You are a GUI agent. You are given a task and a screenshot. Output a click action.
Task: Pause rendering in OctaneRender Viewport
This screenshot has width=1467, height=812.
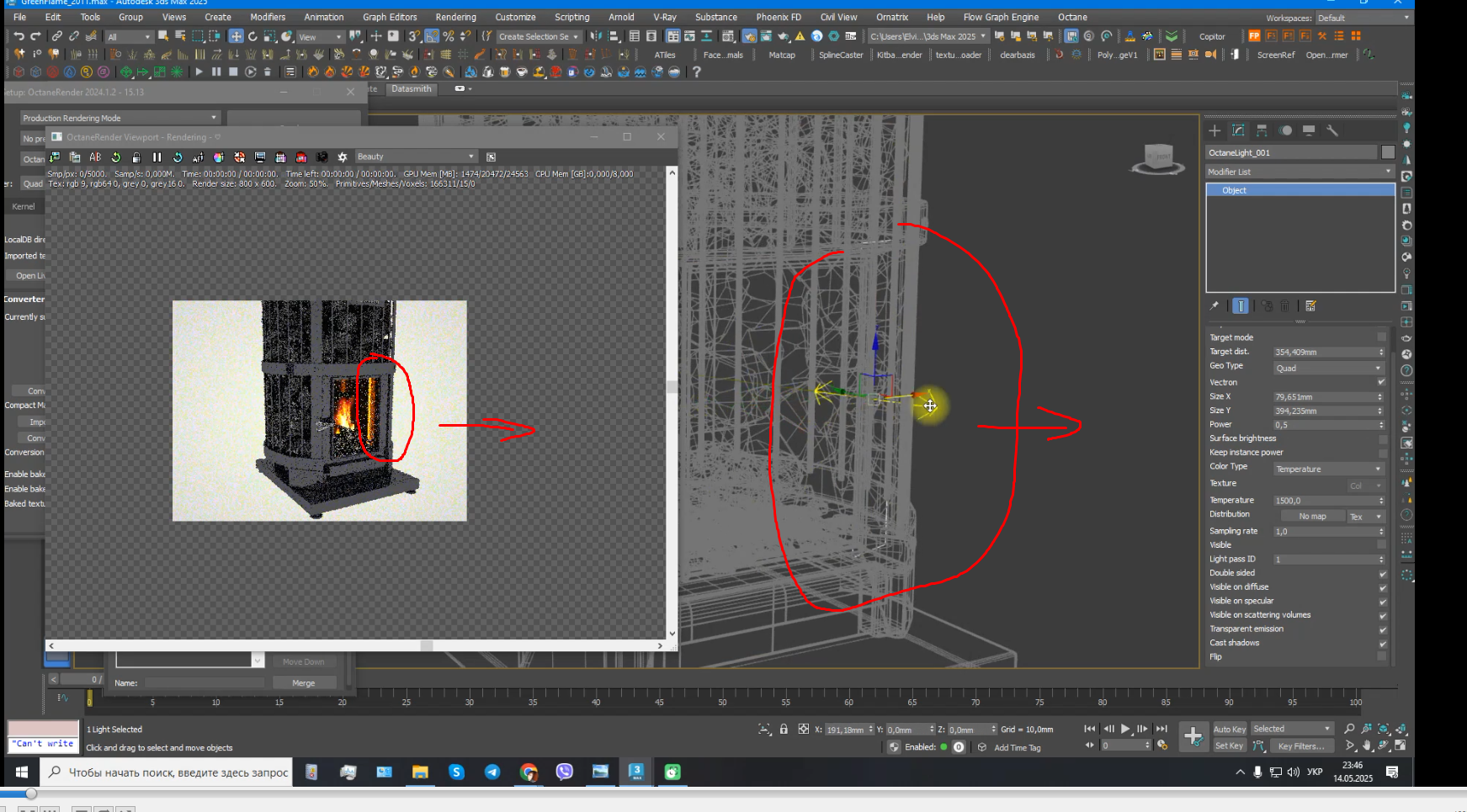tap(157, 157)
